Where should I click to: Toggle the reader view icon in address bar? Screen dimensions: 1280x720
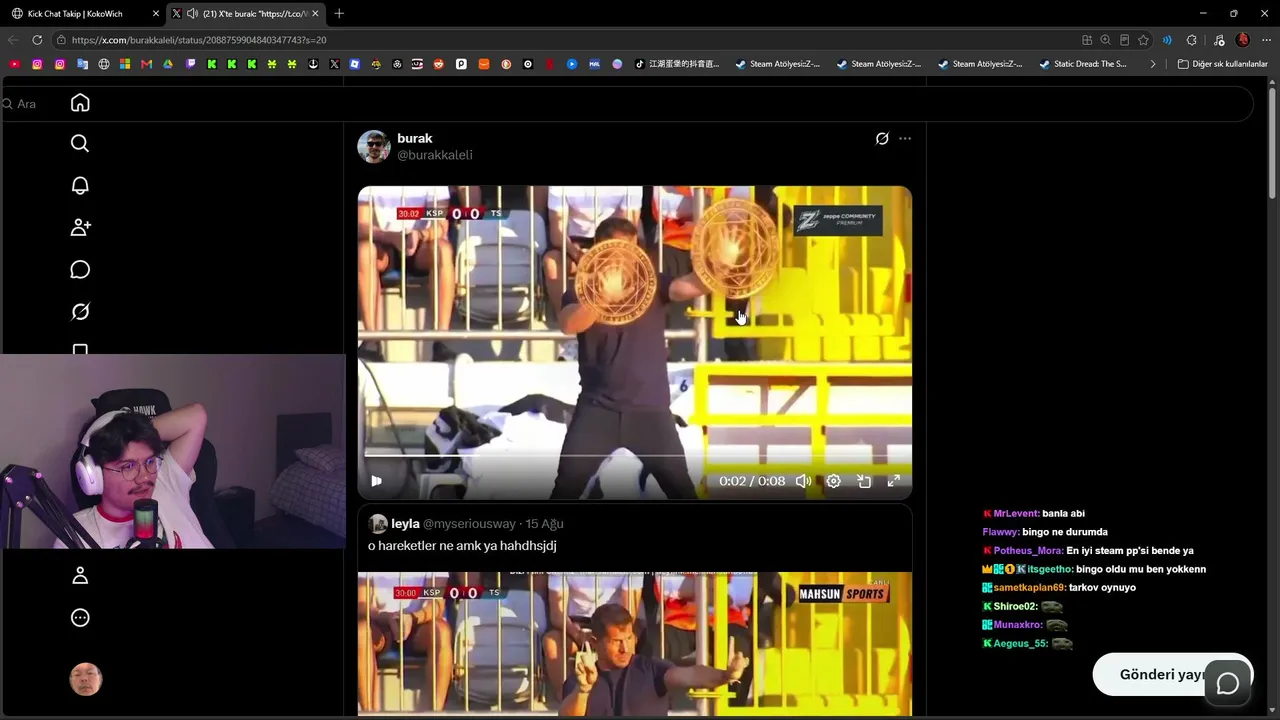tap(1124, 40)
